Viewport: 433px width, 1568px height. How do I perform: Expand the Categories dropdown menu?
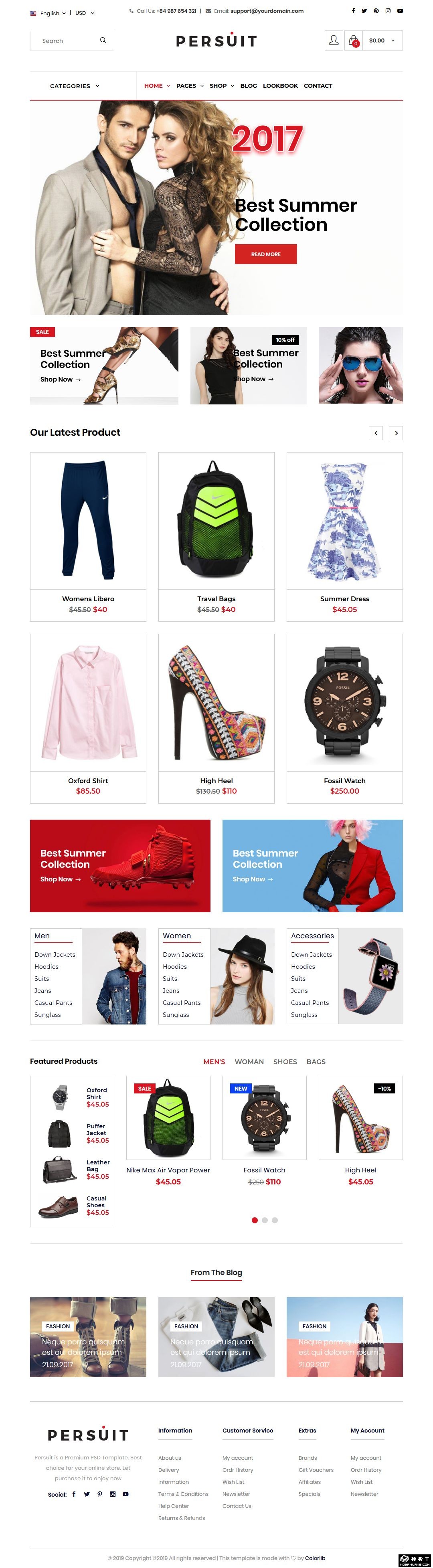click(74, 86)
